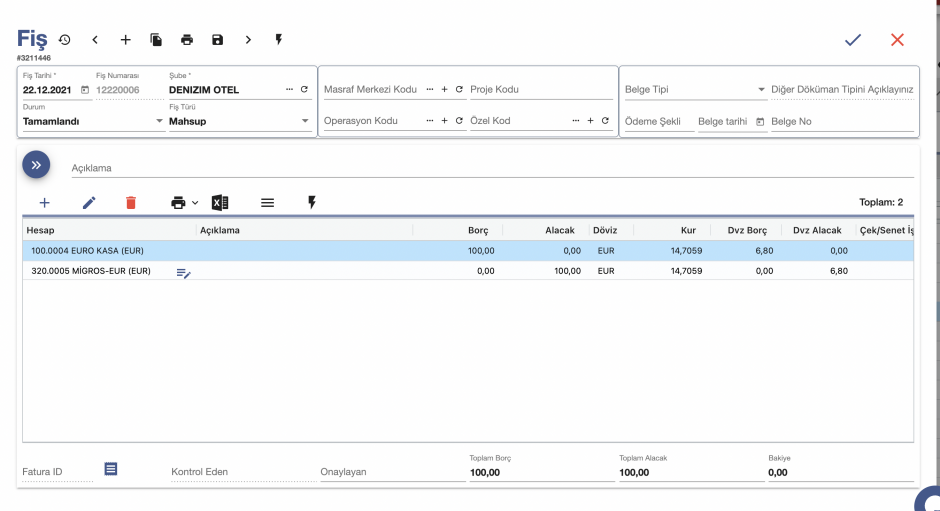
Task: Click the Açıklama description field
Action: click(492, 168)
